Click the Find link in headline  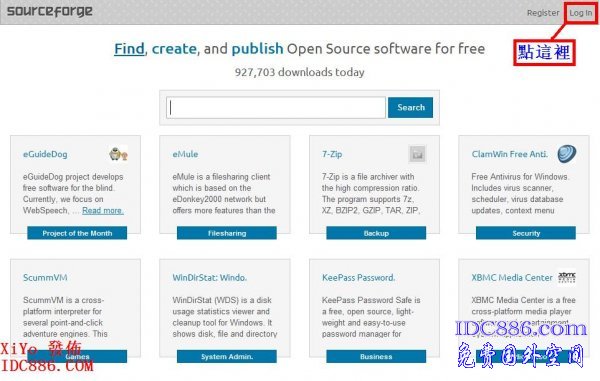129,49
